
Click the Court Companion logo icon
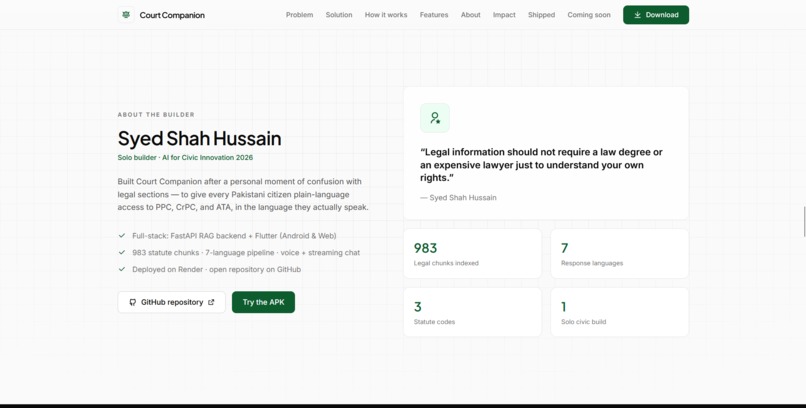(126, 15)
